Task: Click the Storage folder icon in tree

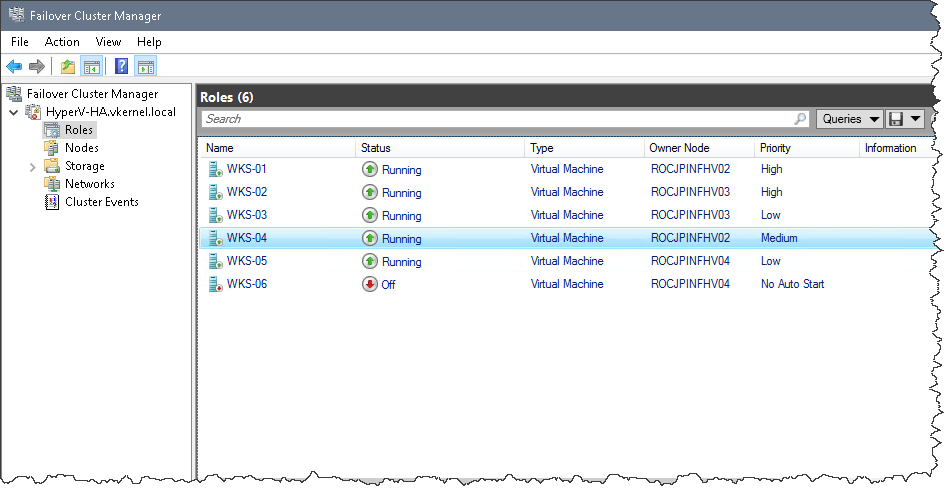Action: (52, 166)
